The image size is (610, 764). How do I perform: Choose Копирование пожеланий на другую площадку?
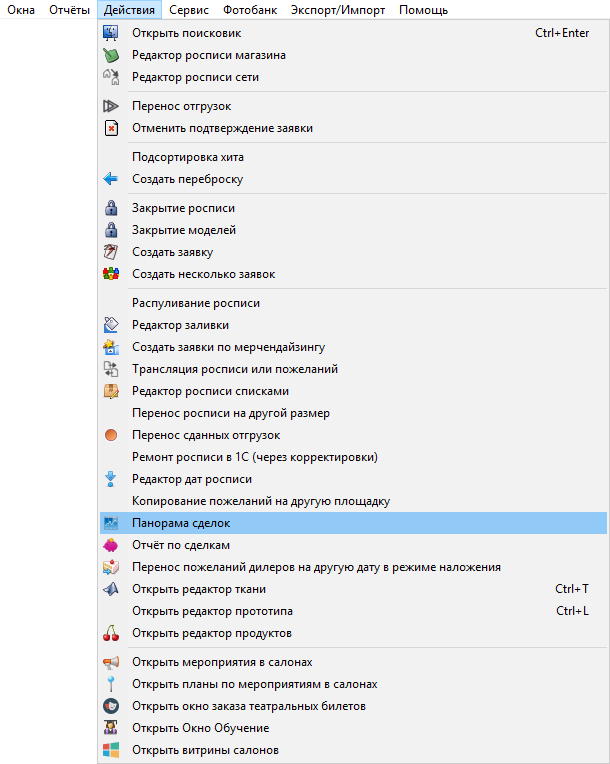tap(353, 501)
